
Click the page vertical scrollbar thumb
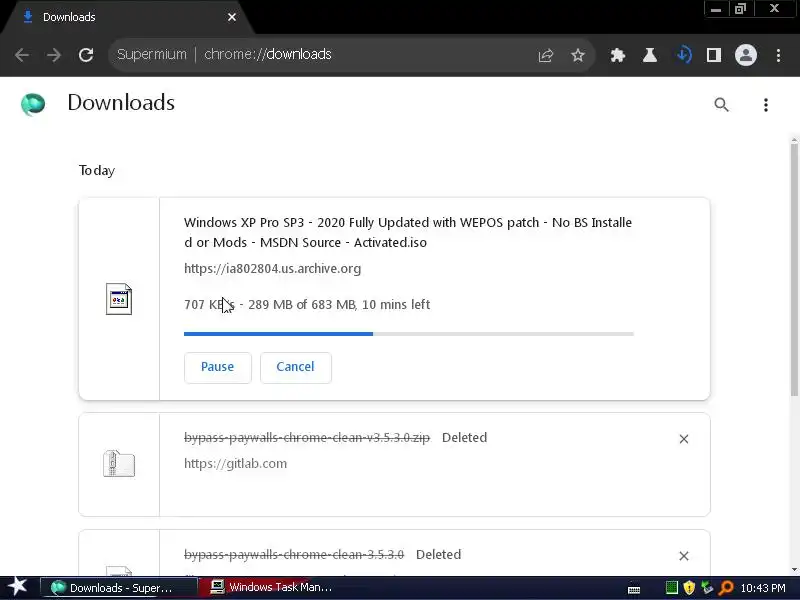click(794, 270)
